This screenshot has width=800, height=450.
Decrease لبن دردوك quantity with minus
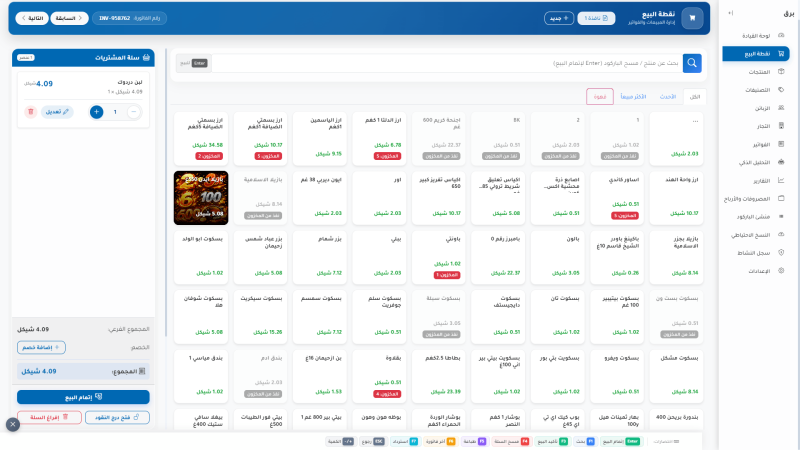coord(134,112)
